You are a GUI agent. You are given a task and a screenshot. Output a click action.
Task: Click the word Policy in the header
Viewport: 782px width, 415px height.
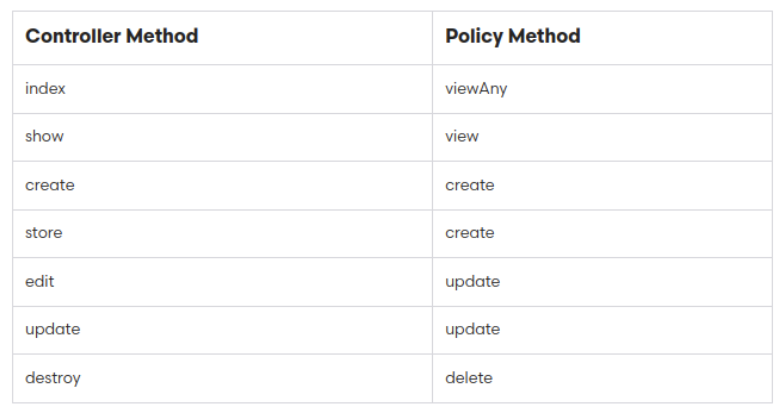coord(474,36)
